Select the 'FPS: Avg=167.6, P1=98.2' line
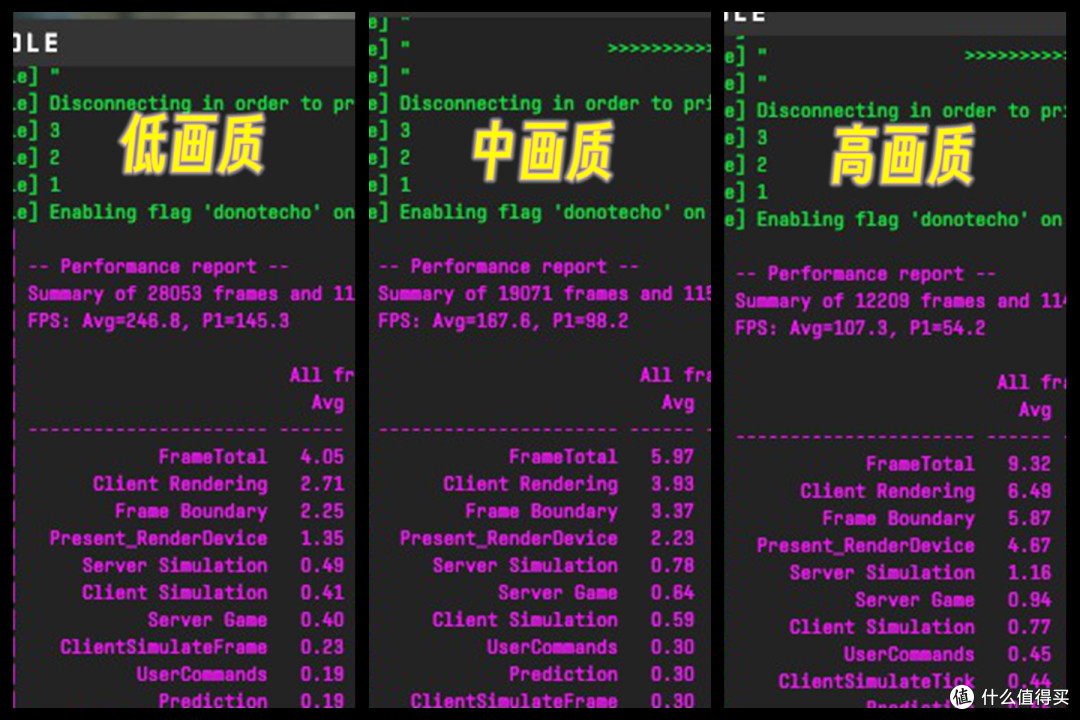This screenshot has width=1080, height=720. (x=503, y=321)
